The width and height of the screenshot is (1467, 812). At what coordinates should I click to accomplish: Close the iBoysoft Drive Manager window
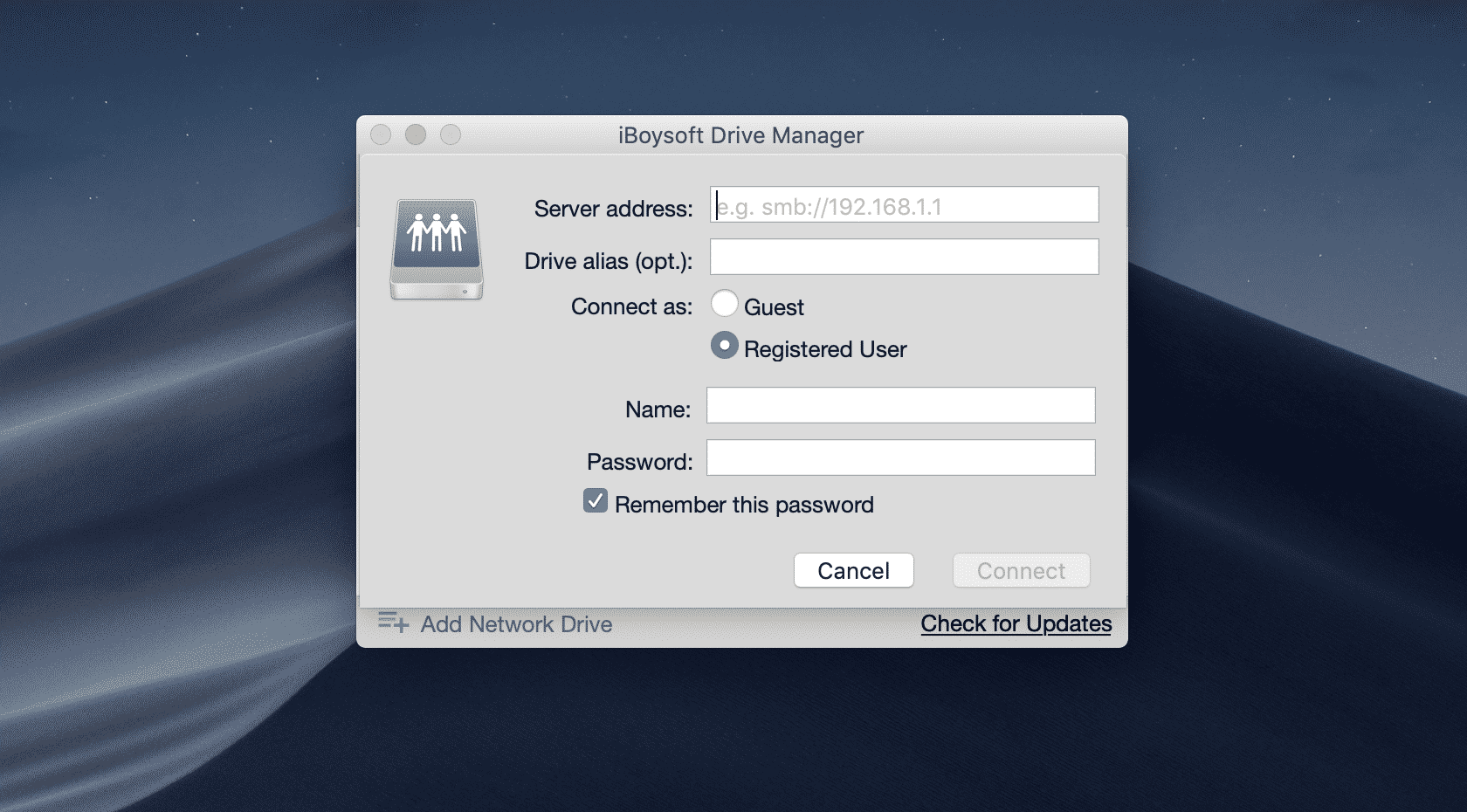coord(381,134)
